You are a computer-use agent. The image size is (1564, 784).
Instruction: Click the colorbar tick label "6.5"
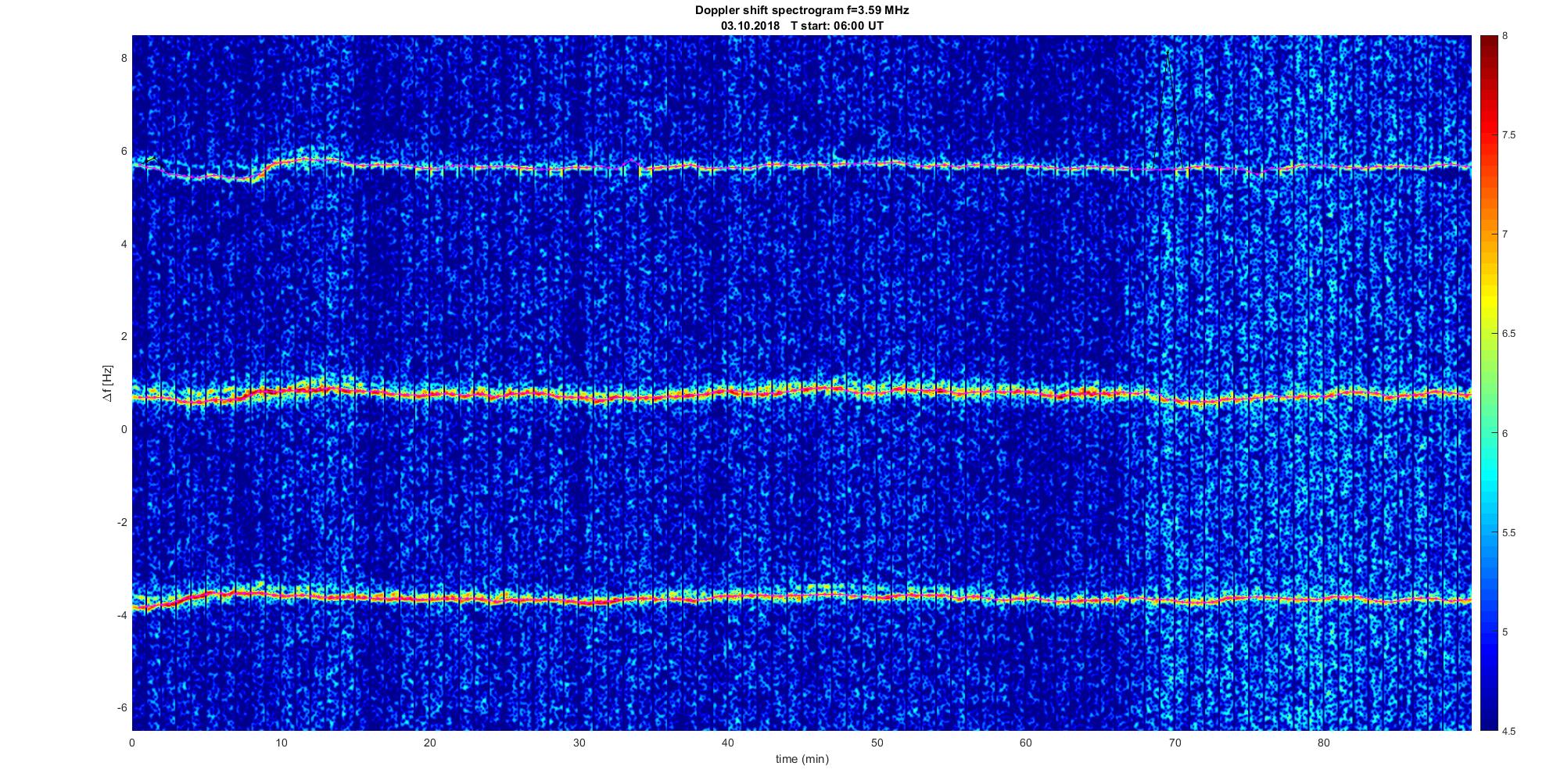[1509, 334]
